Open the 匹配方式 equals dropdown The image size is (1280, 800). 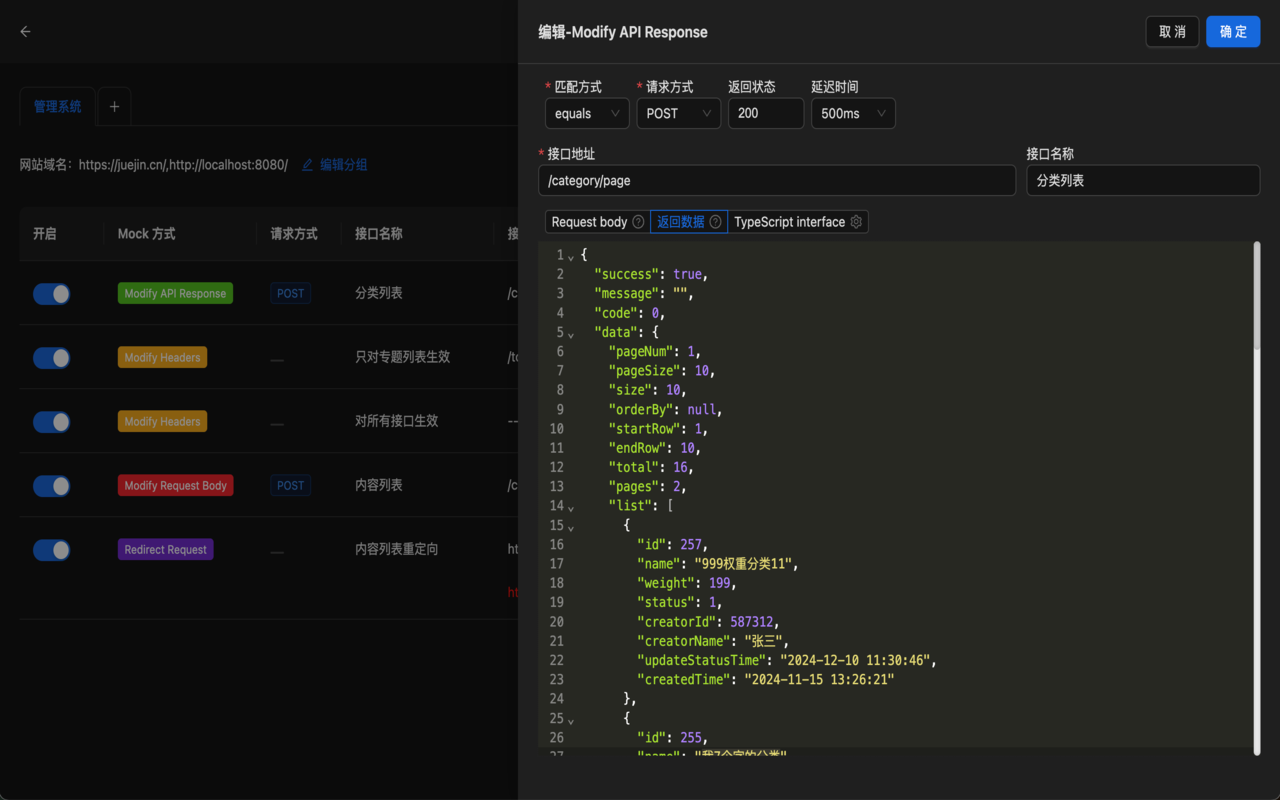pyautogui.click(x=587, y=113)
